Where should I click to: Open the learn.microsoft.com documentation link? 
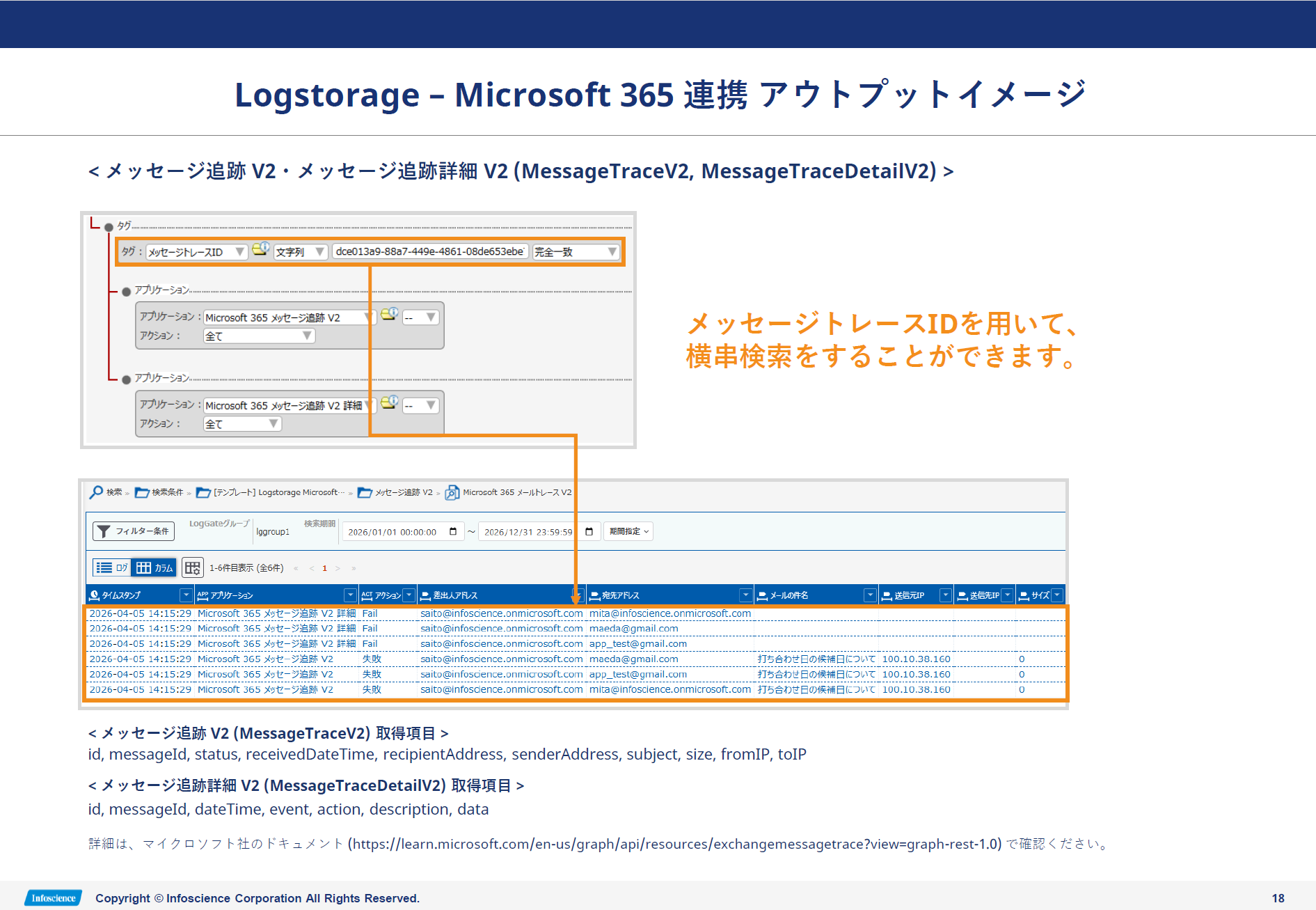[676, 844]
